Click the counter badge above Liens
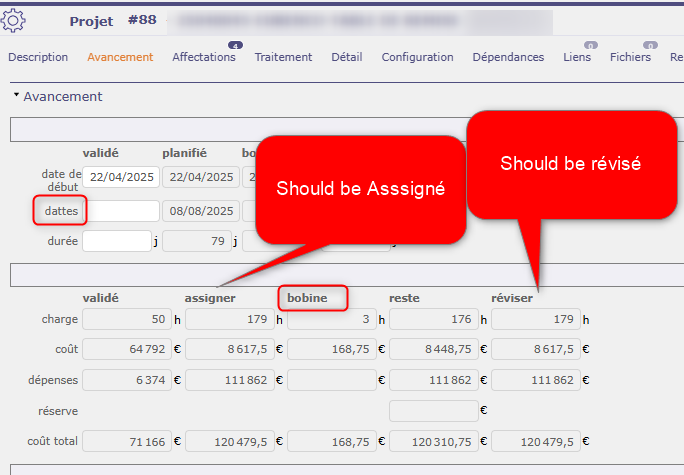684x475 pixels. coord(591,45)
